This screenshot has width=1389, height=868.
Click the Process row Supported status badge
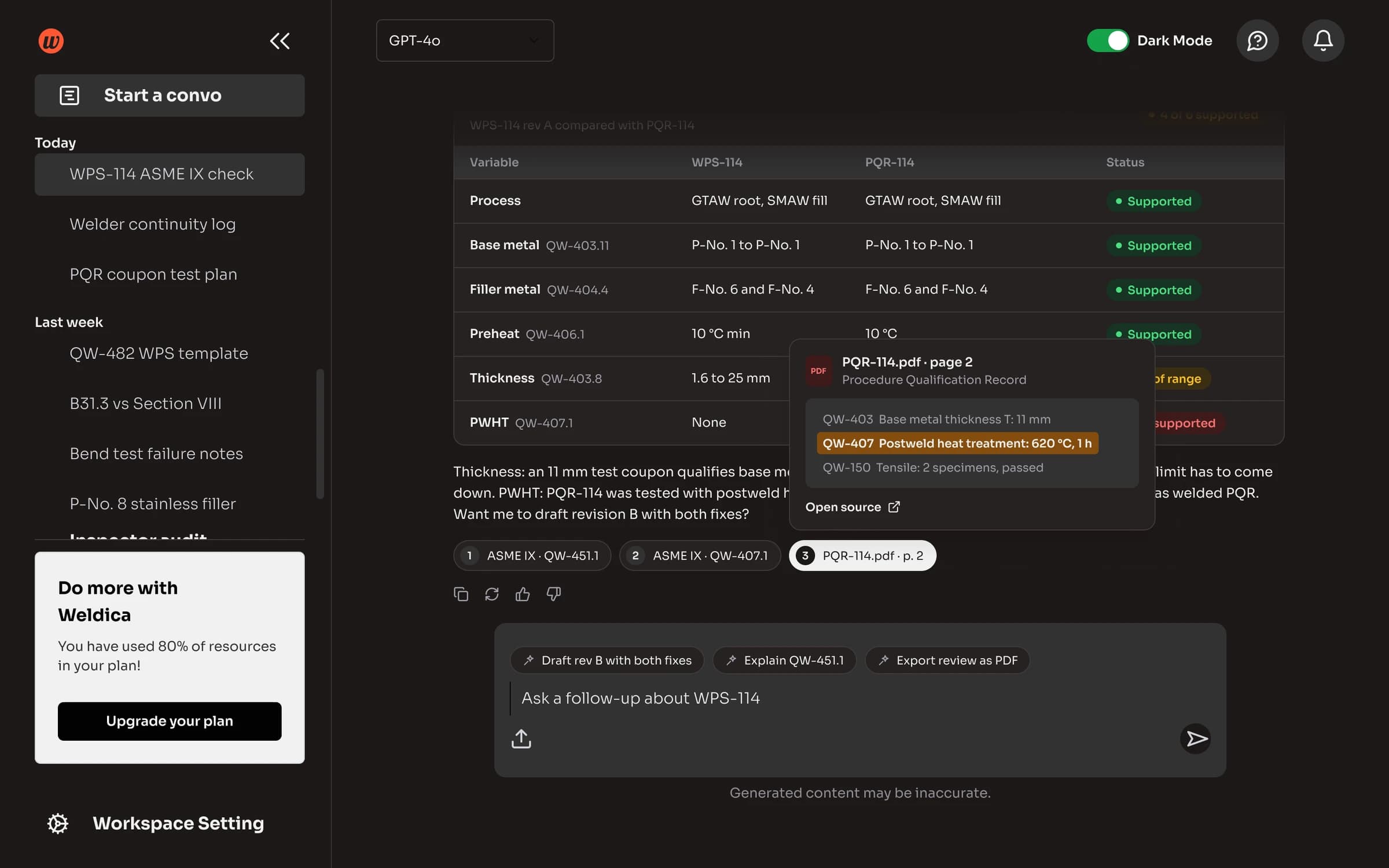tap(1153, 201)
